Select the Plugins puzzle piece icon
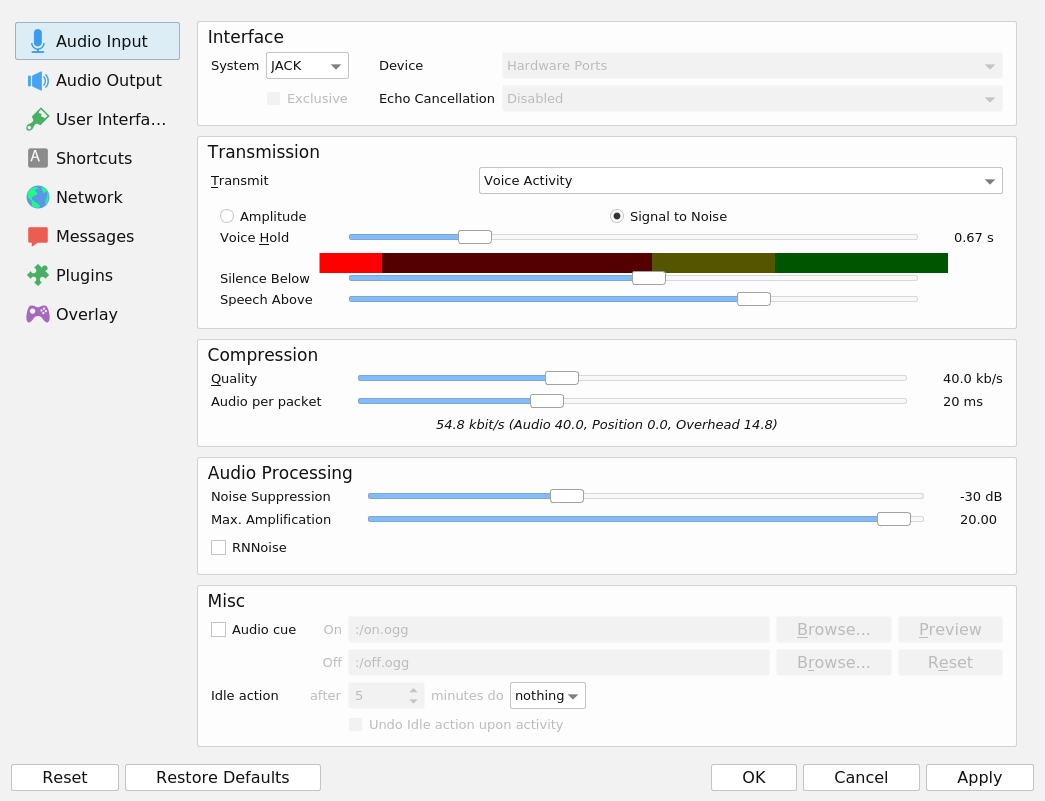 (x=38, y=275)
